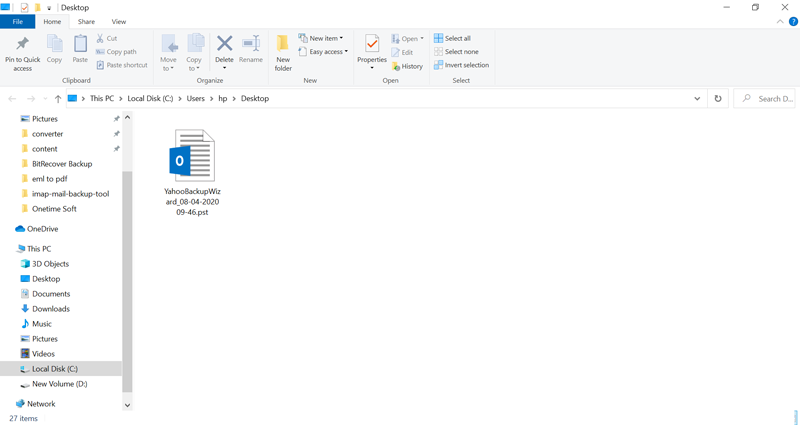The image size is (800, 425).
Task: Click Select all
Action: (453, 38)
